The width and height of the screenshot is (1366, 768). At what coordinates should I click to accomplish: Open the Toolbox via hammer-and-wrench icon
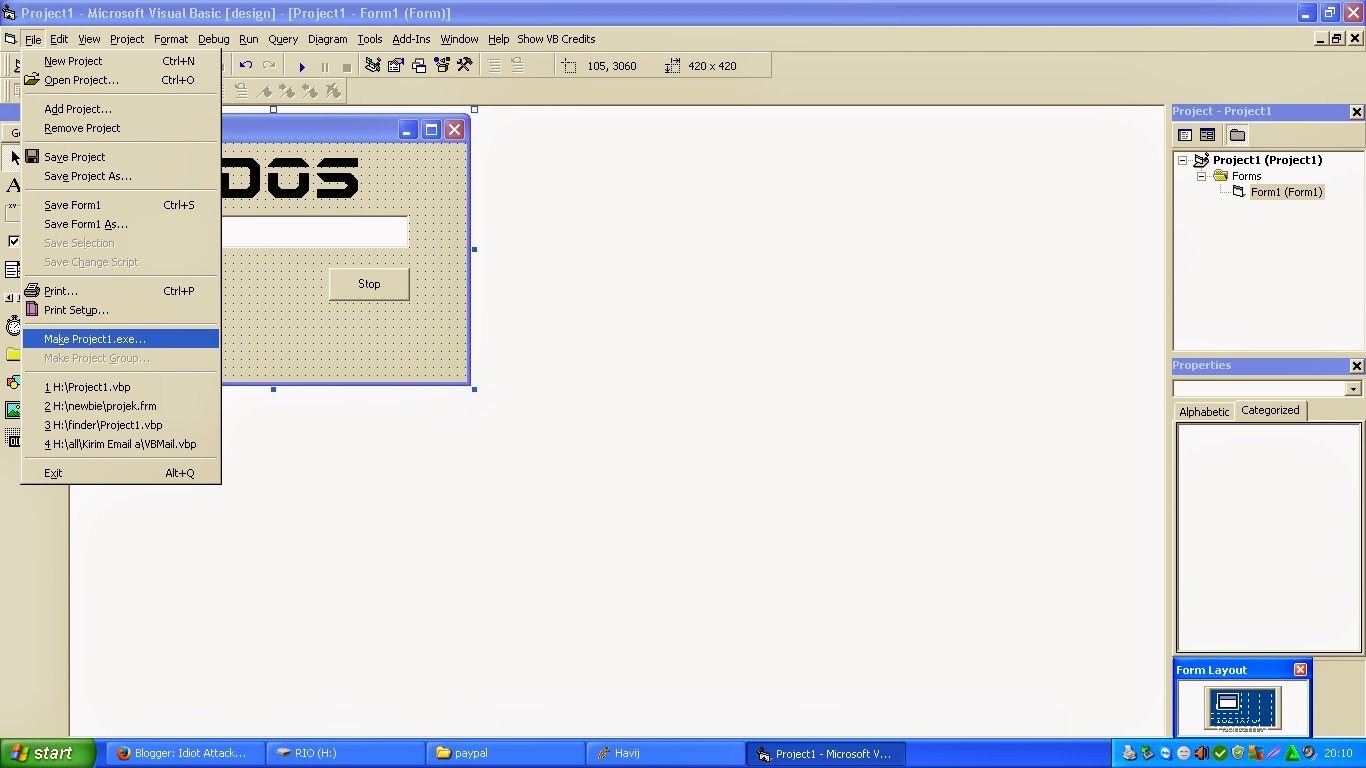pyautogui.click(x=465, y=66)
